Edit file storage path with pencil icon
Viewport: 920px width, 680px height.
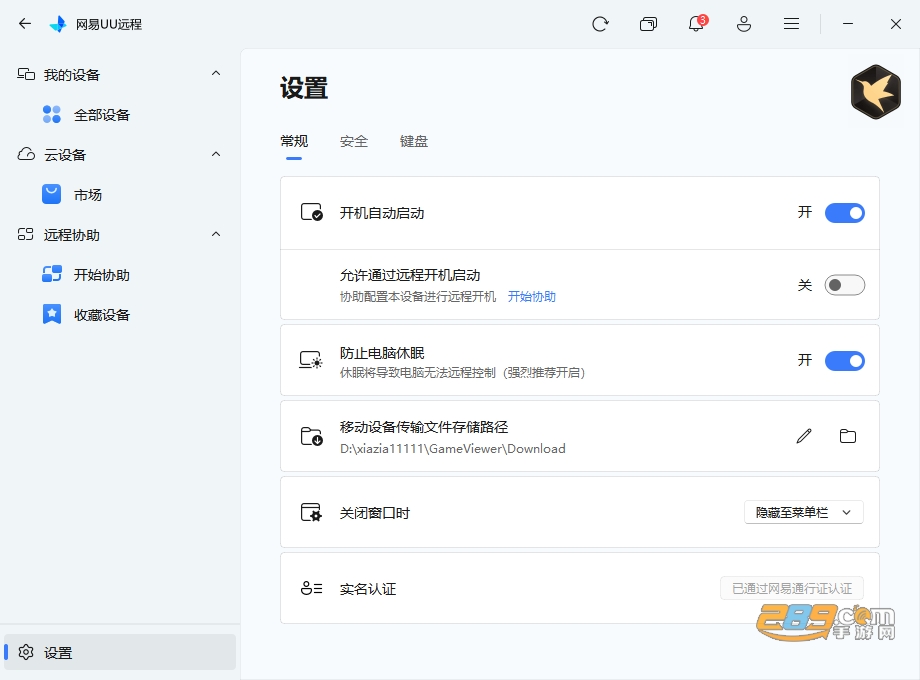[804, 436]
